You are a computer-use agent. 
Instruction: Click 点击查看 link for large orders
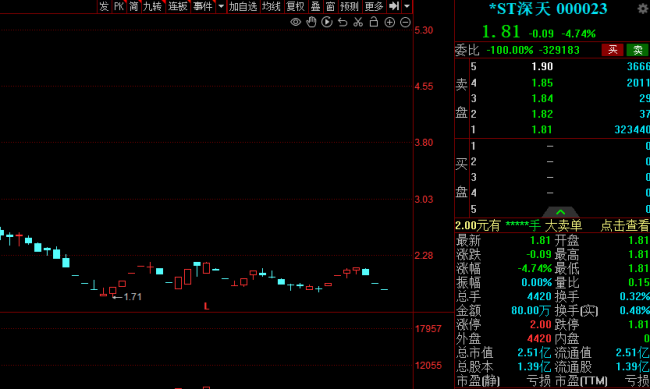point(625,226)
